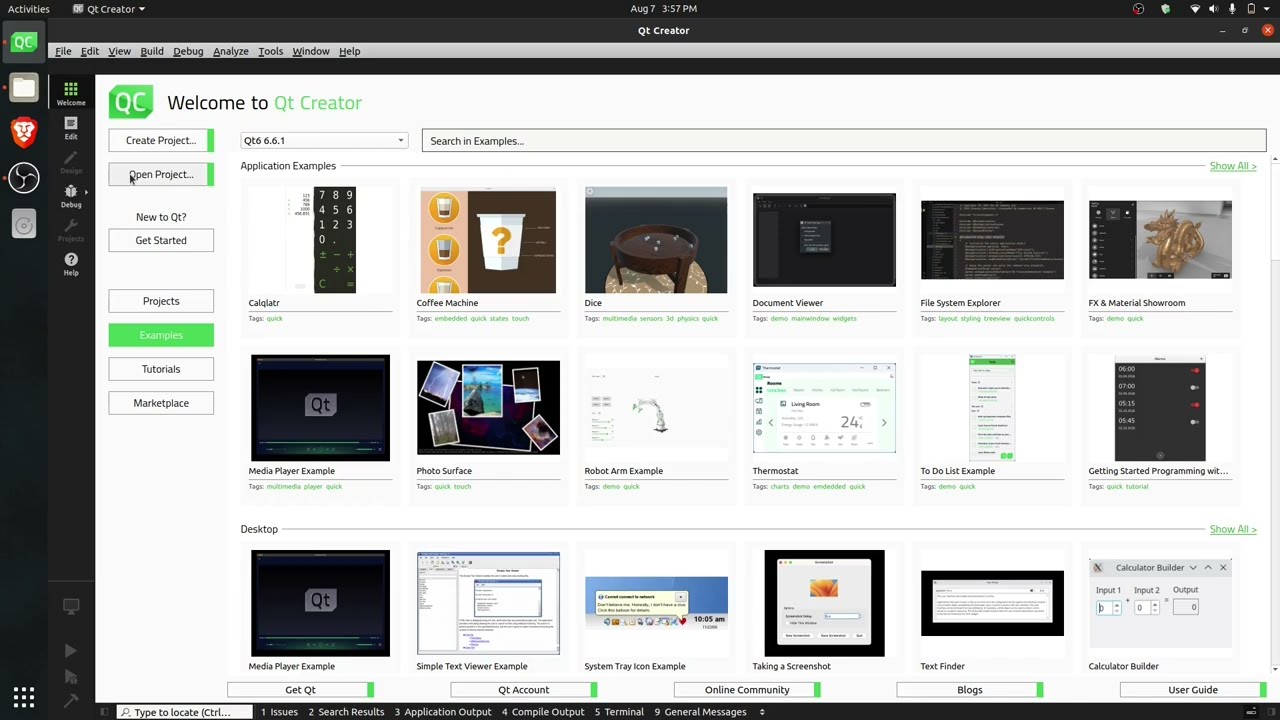
Task: Open the kit selector monitor icon
Action: [x=70, y=607]
